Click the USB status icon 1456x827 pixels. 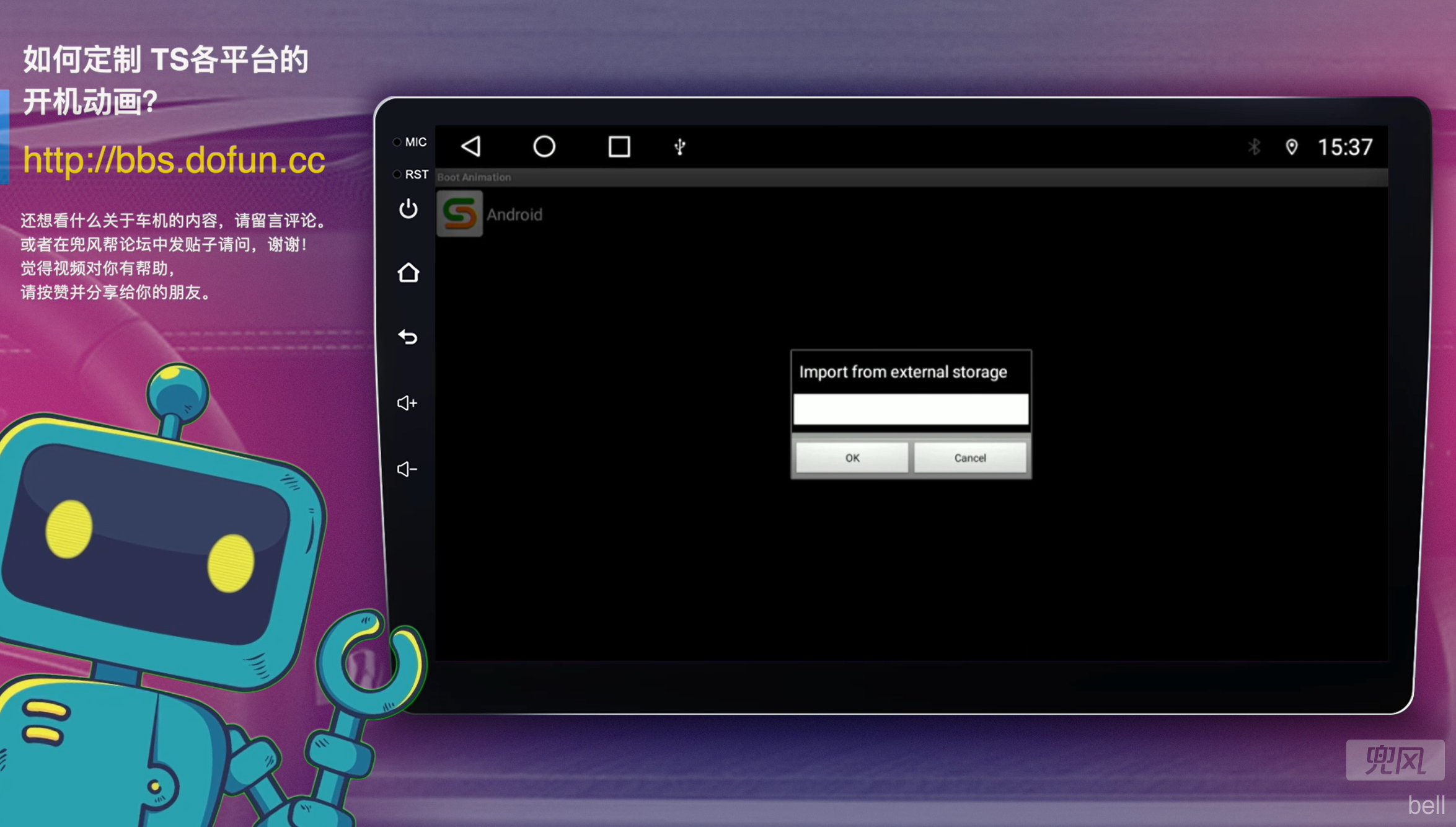click(679, 147)
